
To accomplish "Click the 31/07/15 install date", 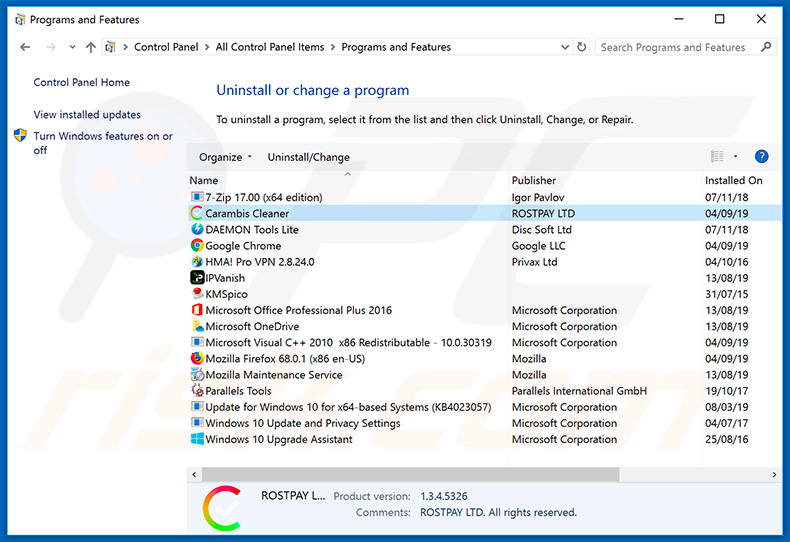I will click(727, 294).
